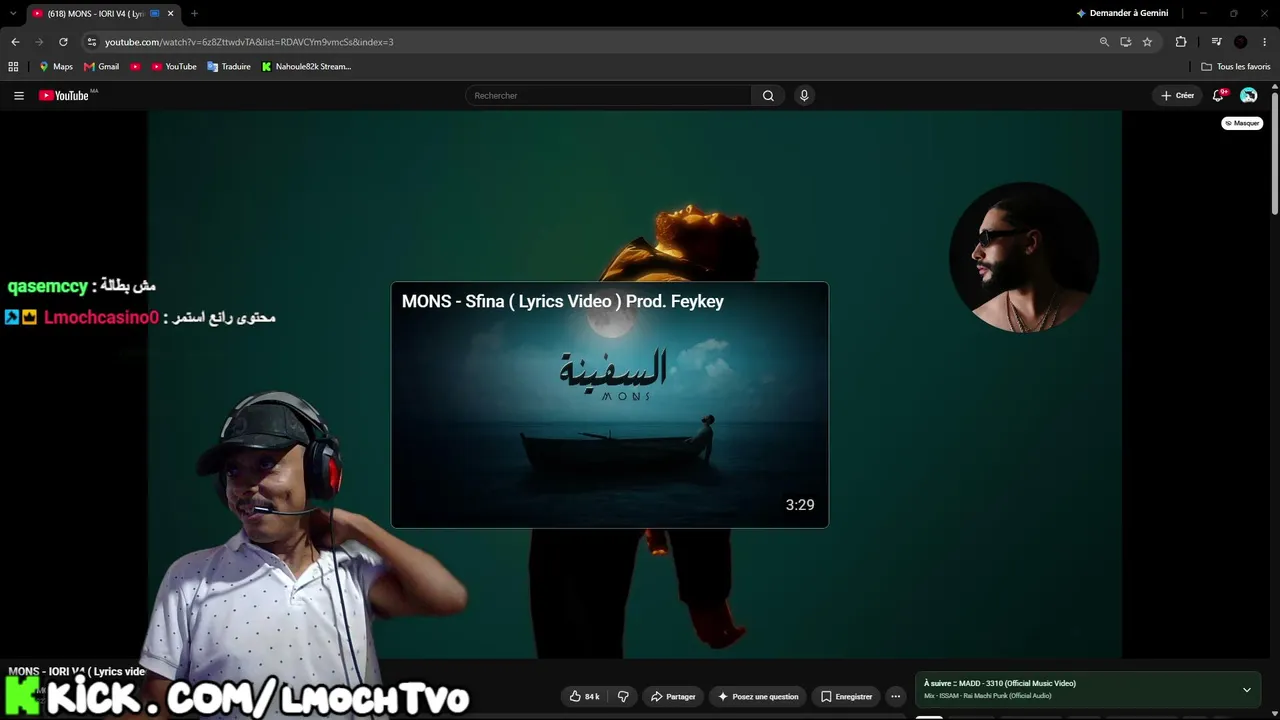Open the MONS - Sfina video card

(610, 405)
